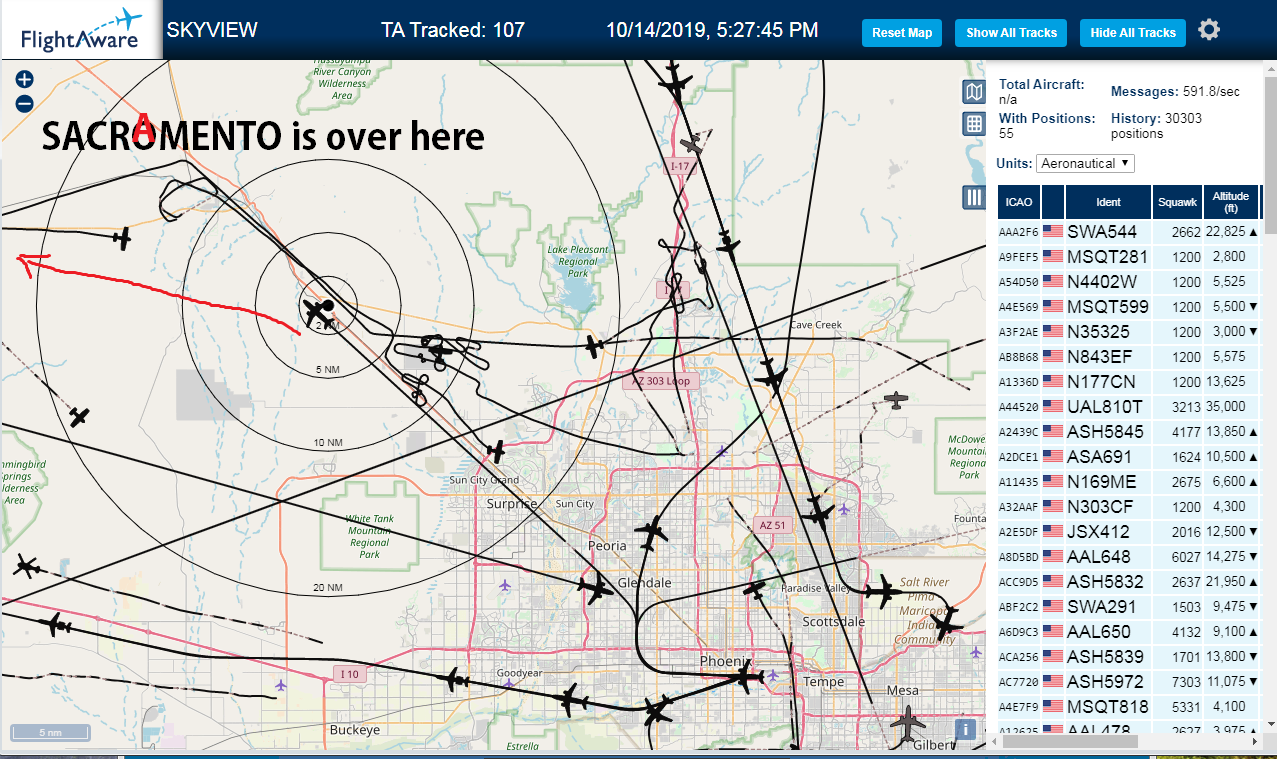Select the N303CF row
1277x759 pixels.
pos(1129,506)
